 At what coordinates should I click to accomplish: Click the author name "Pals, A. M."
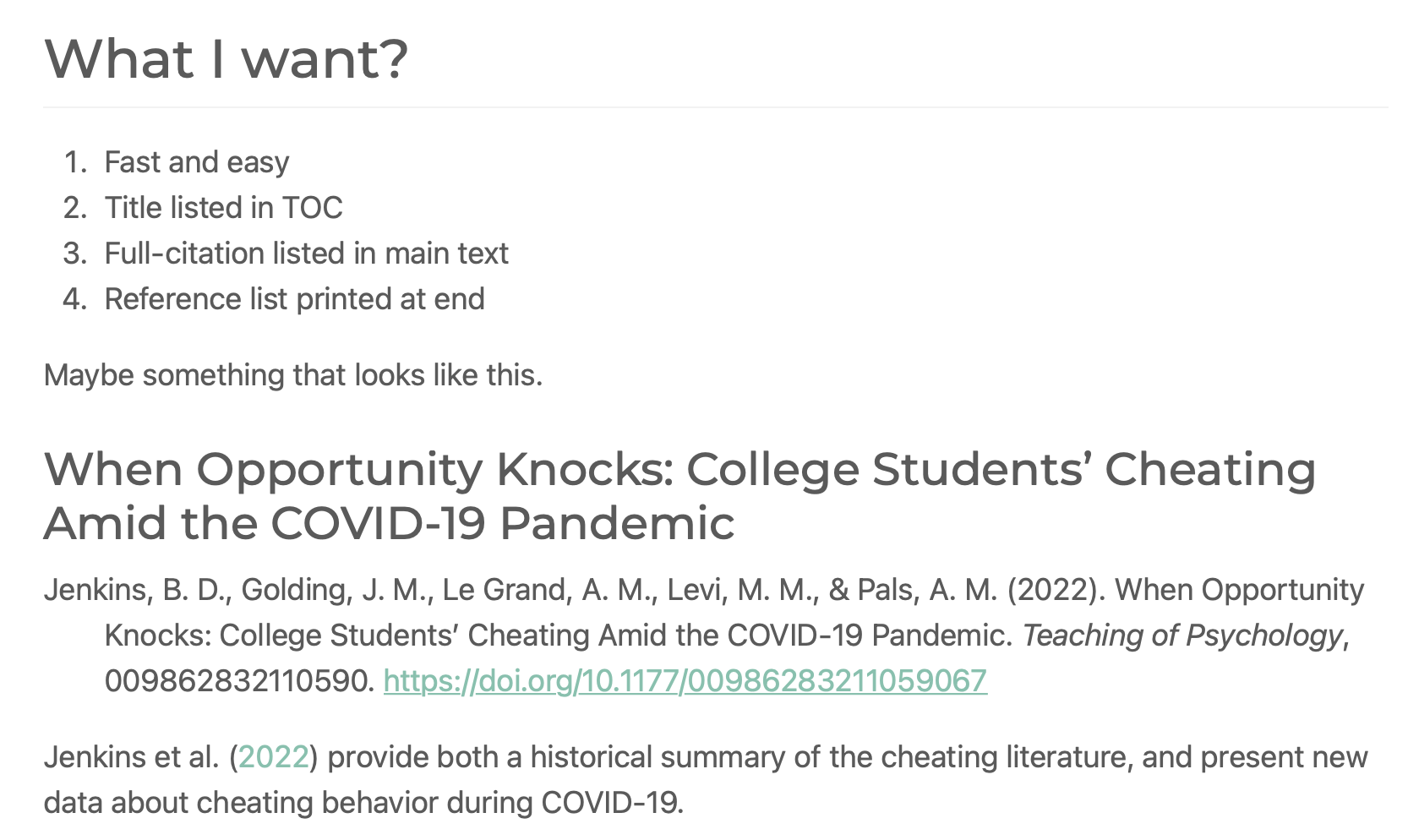pyautogui.click(x=927, y=590)
